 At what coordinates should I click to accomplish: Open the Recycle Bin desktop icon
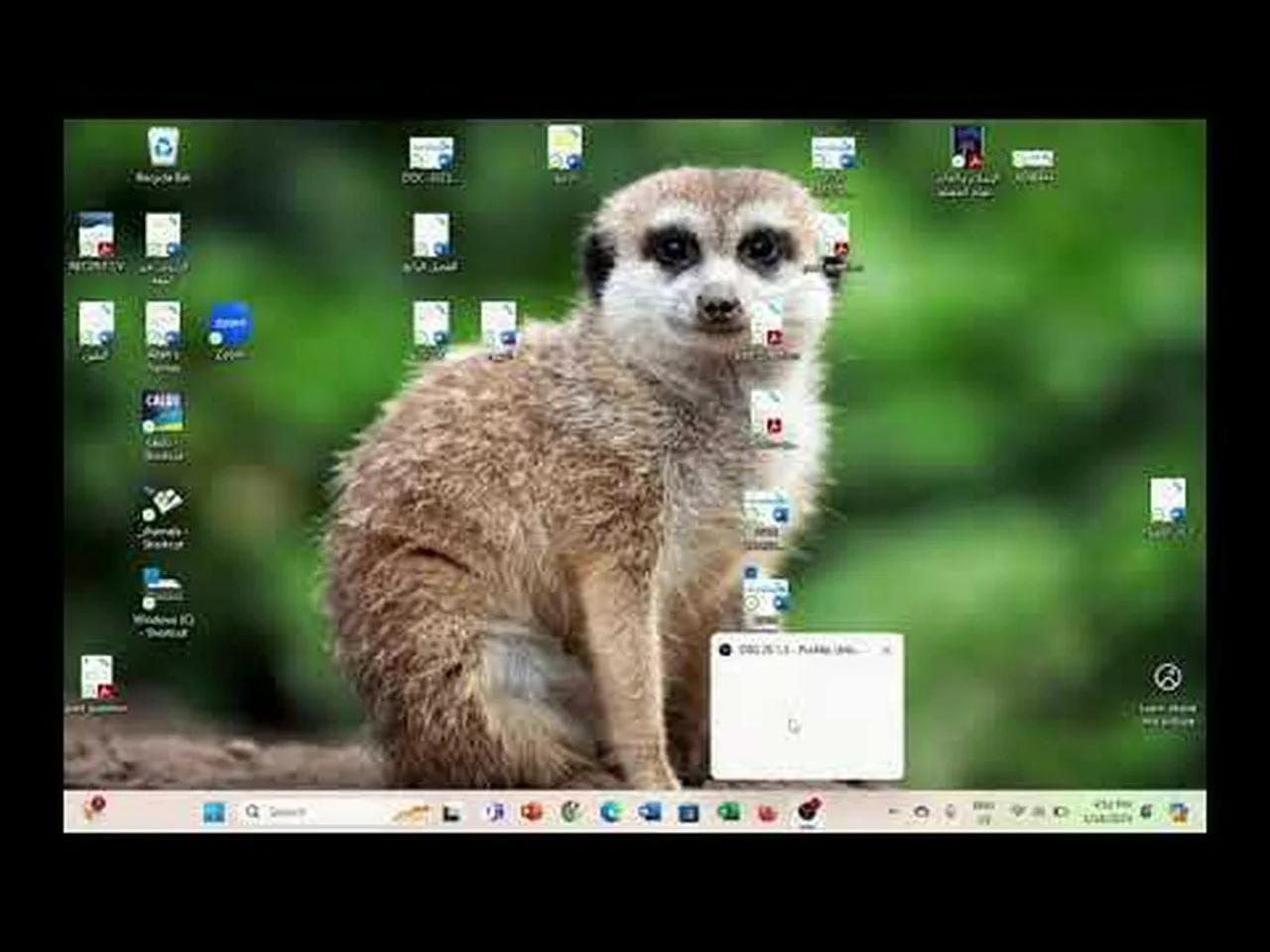point(163,149)
